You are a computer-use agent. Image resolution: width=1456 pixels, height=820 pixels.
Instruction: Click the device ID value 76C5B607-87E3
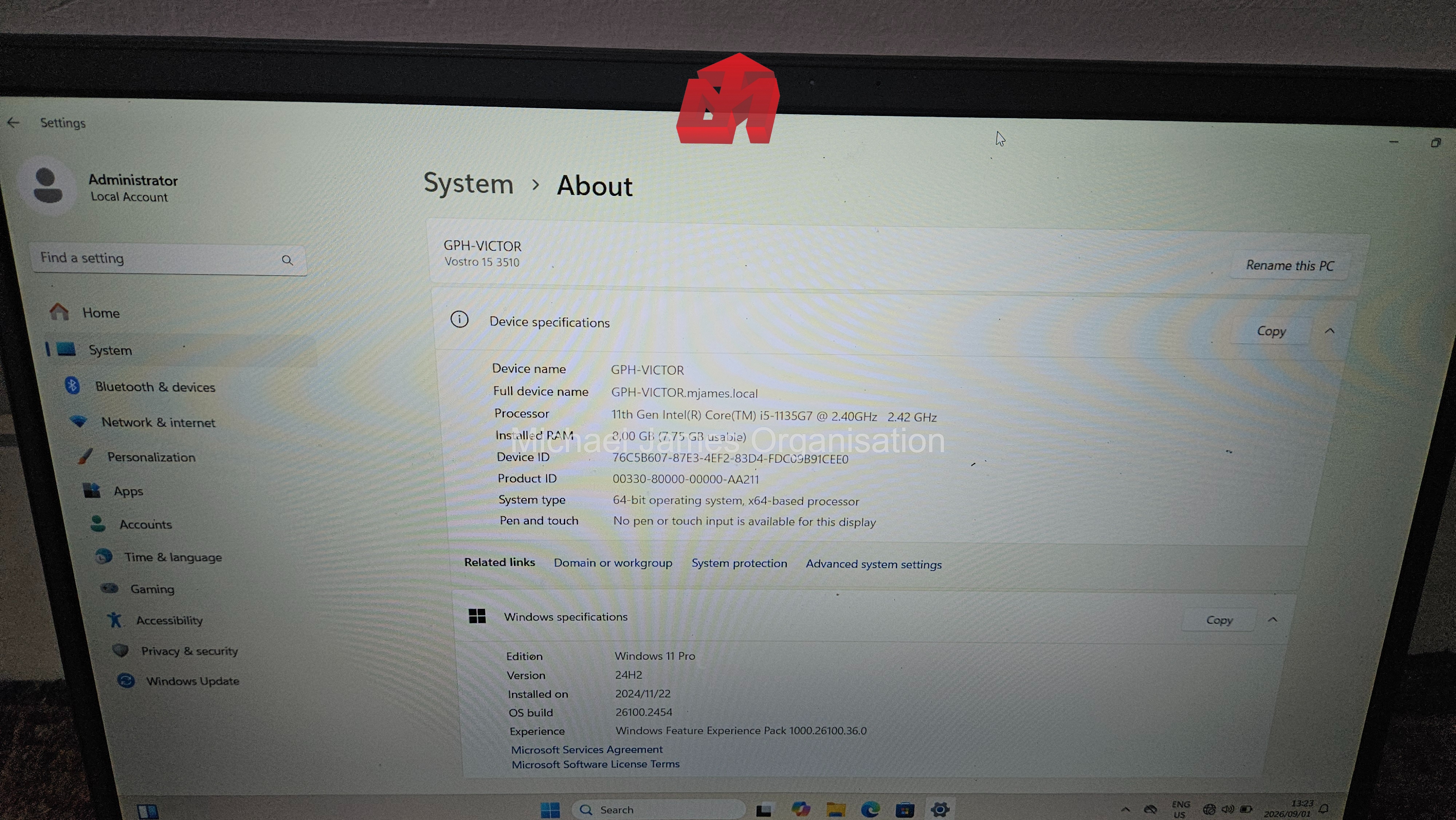click(x=730, y=459)
